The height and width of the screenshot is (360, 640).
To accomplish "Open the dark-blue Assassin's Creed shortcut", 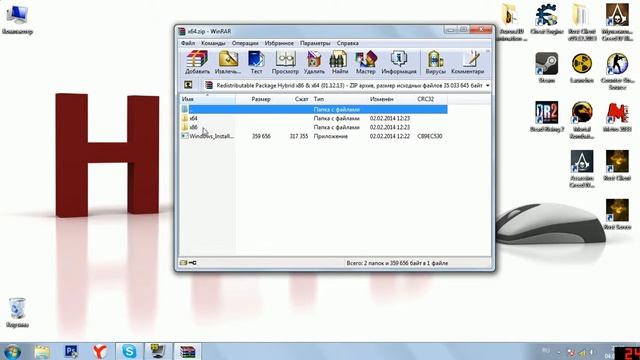I will pyautogui.click(x=582, y=169).
